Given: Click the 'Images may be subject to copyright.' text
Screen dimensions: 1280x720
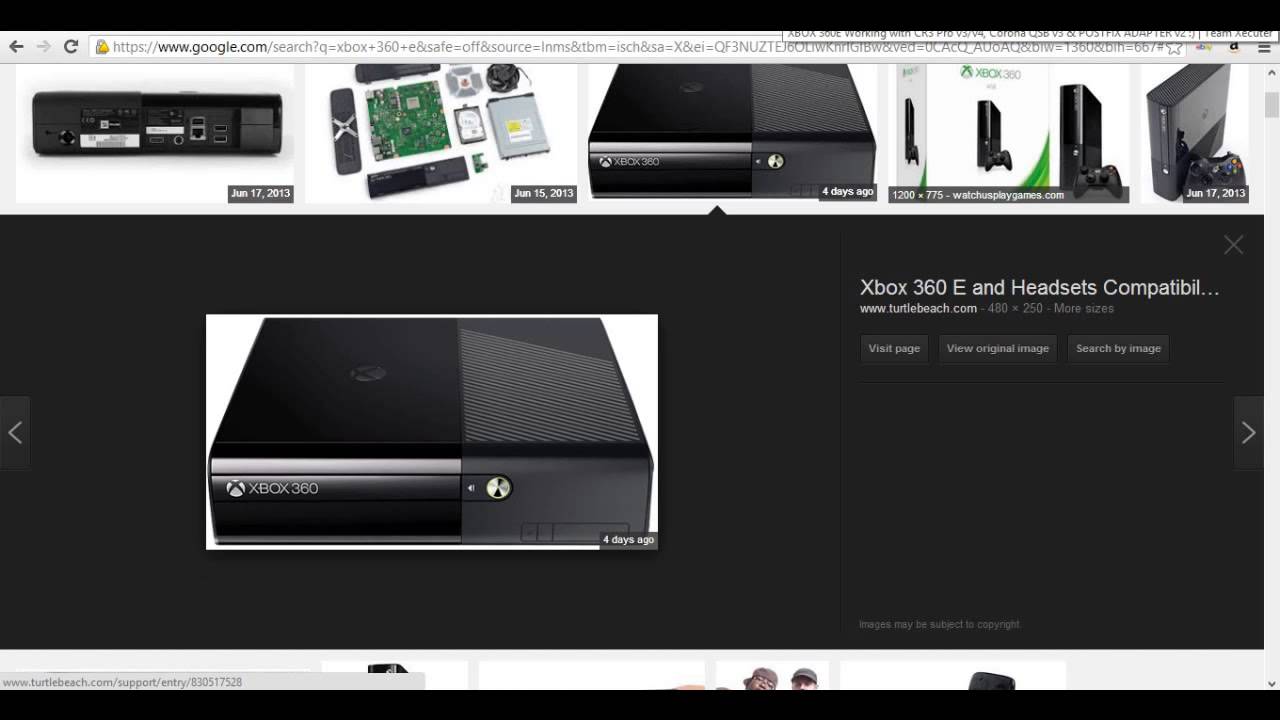Looking at the screenshot, I should [940, 624].
